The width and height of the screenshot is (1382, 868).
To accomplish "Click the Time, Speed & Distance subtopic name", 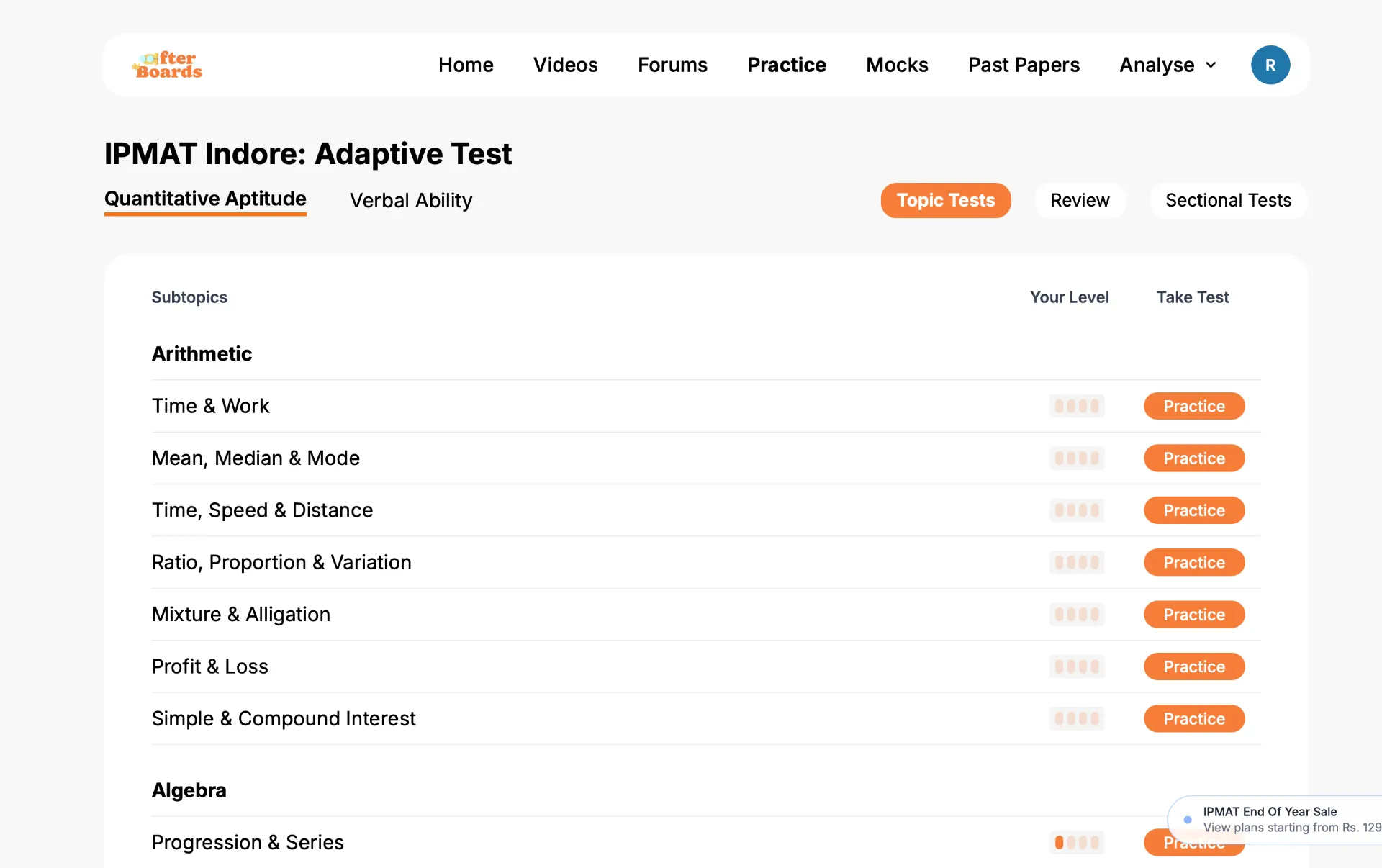I will pyautogui.click(x=262, y=510).
